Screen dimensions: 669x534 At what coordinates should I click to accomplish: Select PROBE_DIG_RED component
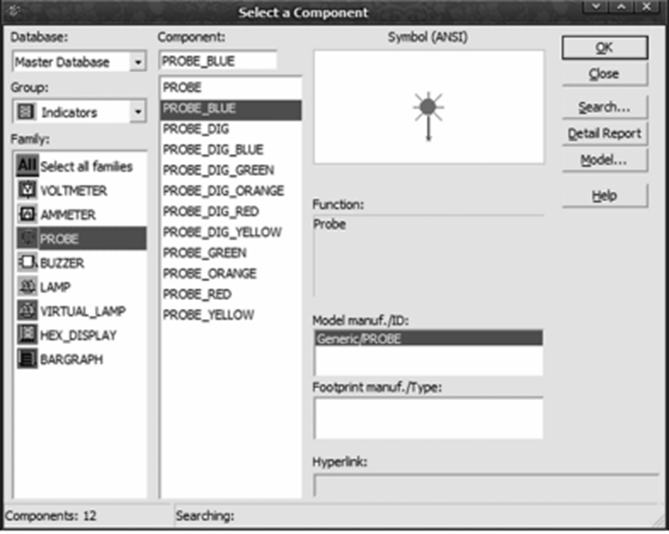231,212
